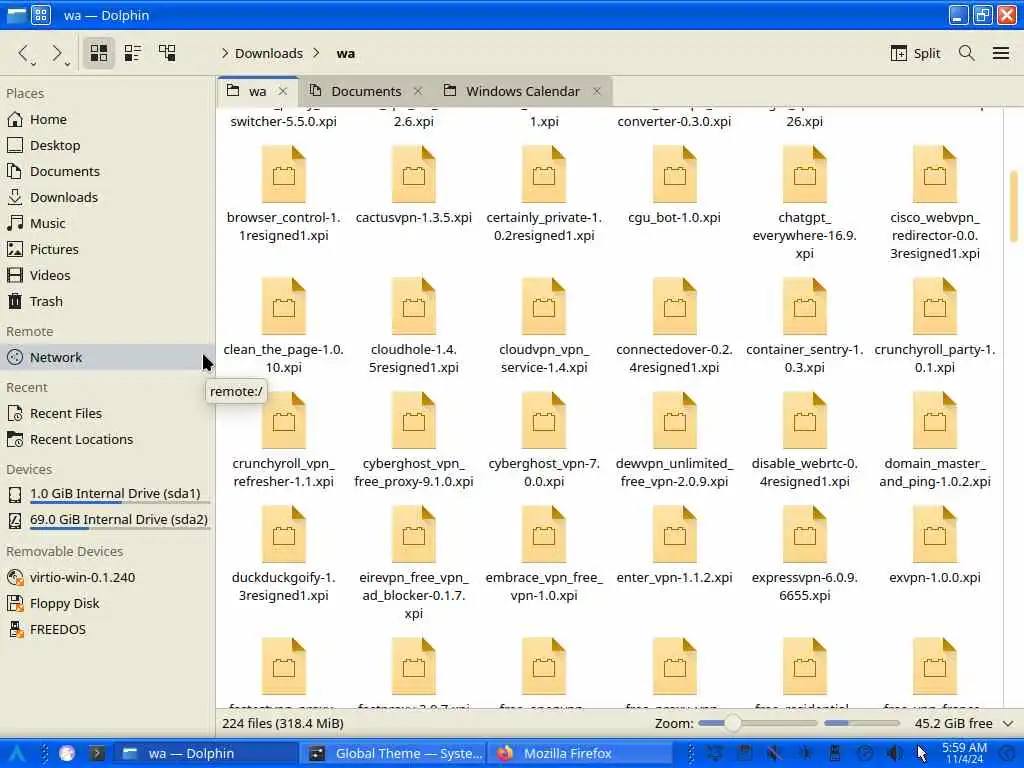
Task: Select domain_master_and_ping-1.0.2.xpi file icon
Action: coord(935,421)
